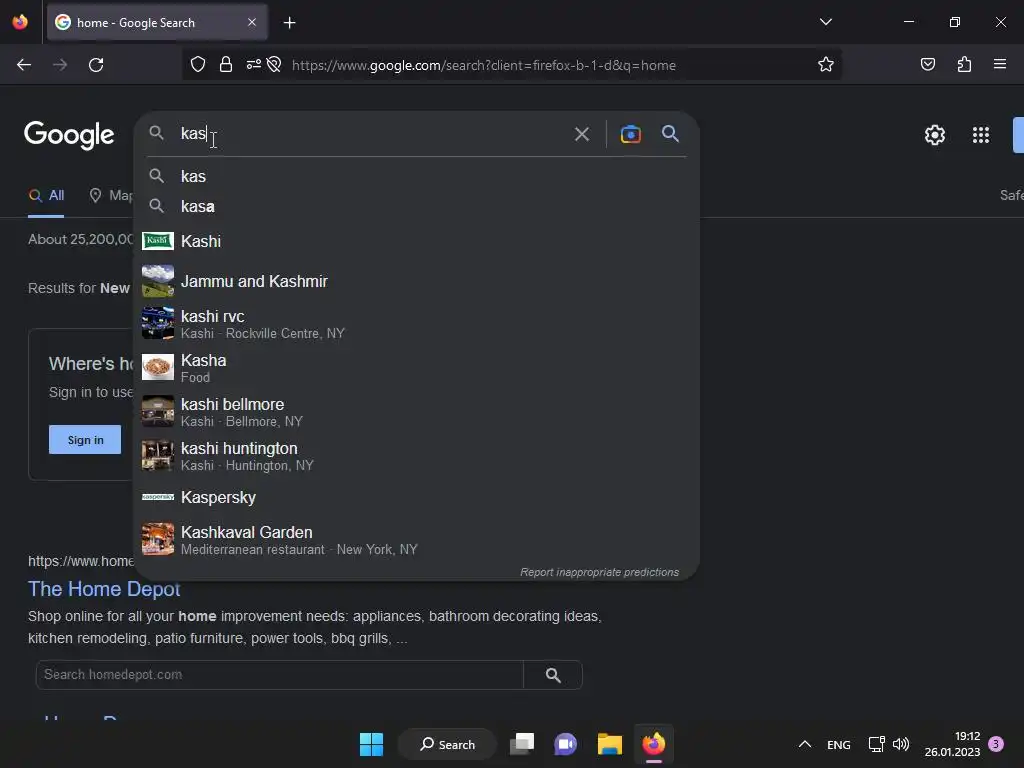Click into the Google search input
1024x768 pixels.
click(x=372, y=134)
